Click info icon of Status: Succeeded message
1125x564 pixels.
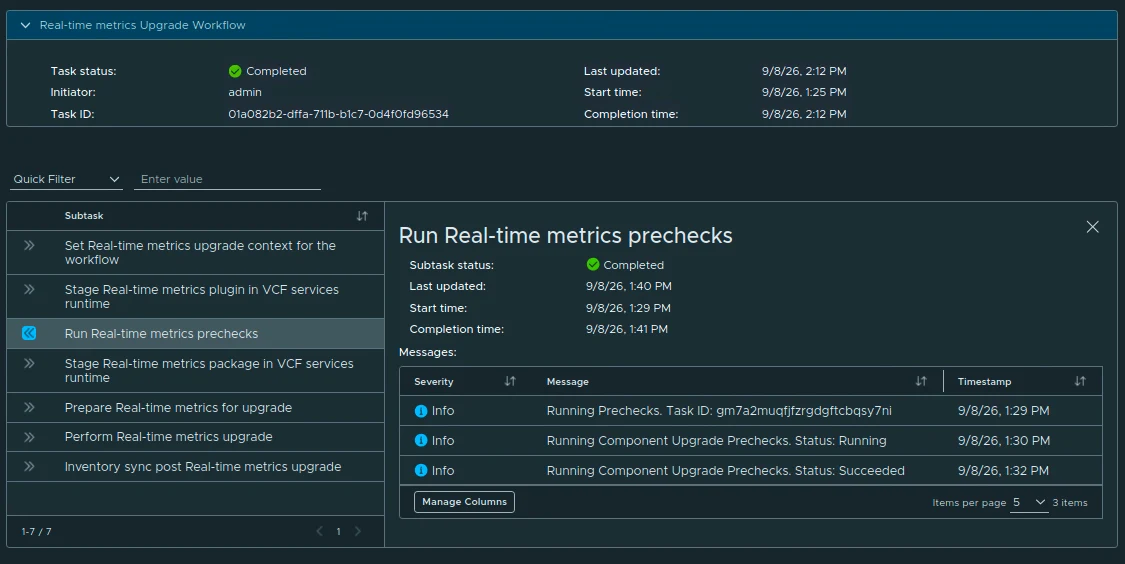pyautogui.click(x=421, y=471)
